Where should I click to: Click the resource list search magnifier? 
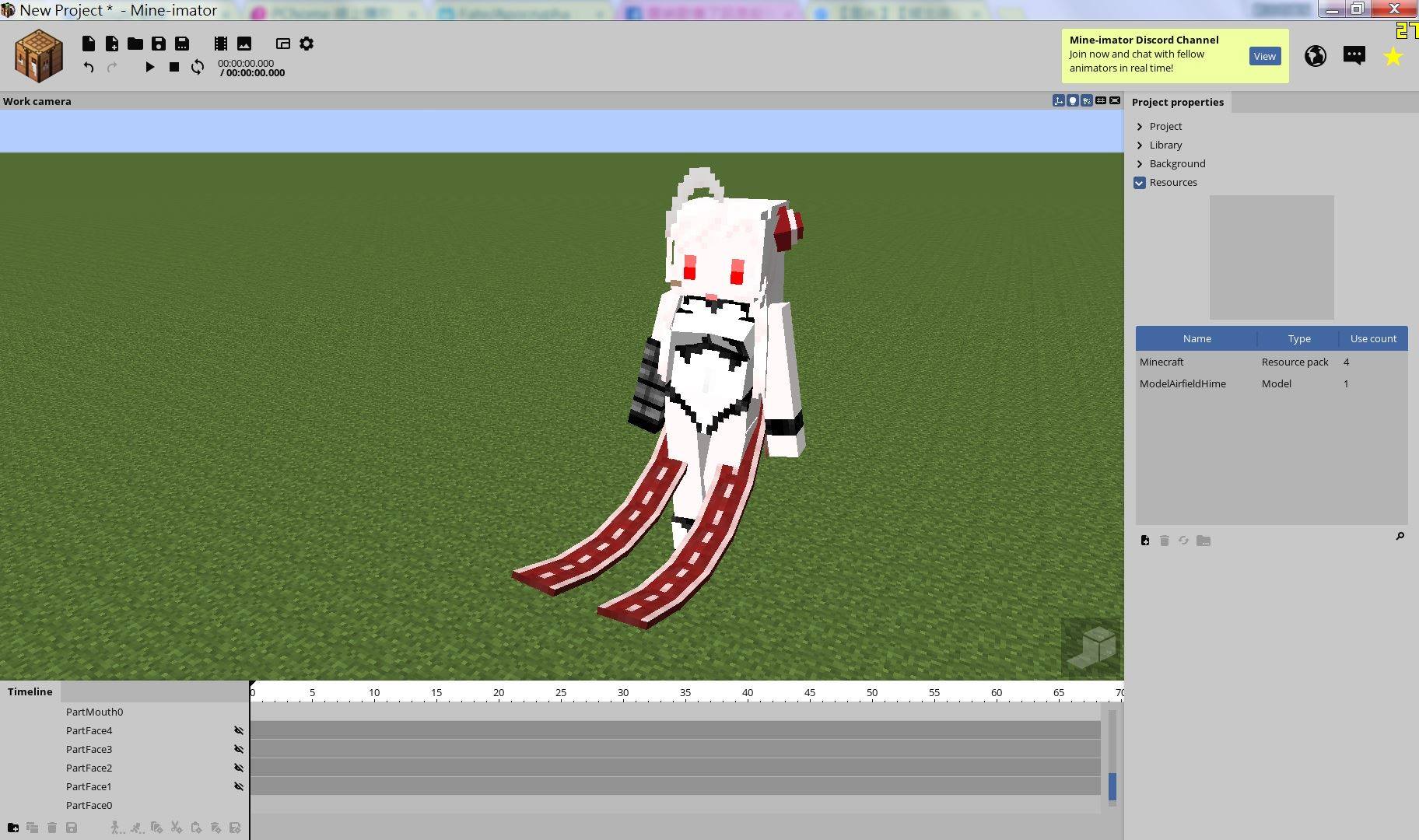tap(1400, 536)
